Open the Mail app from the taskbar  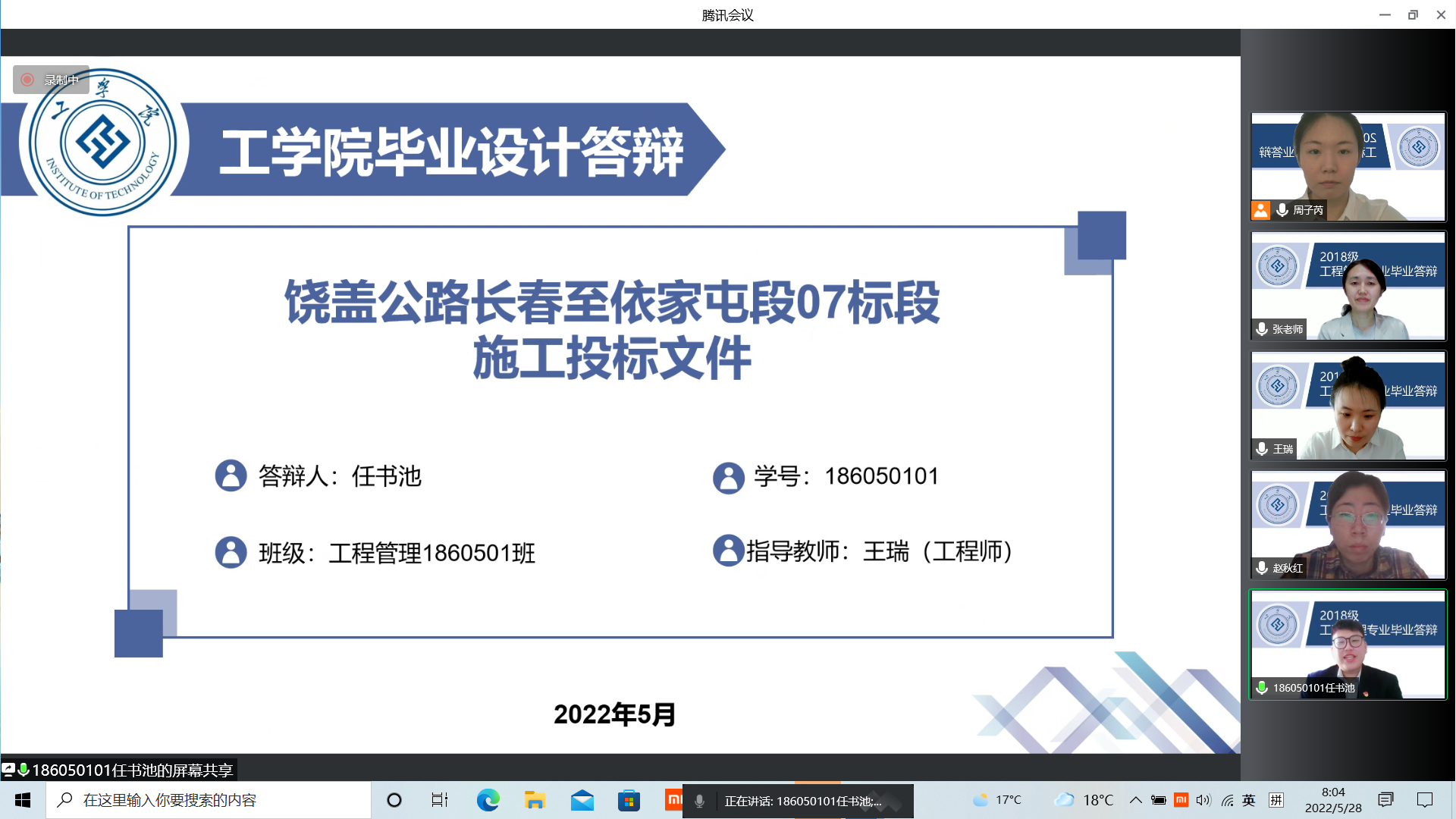click(582, 800)
